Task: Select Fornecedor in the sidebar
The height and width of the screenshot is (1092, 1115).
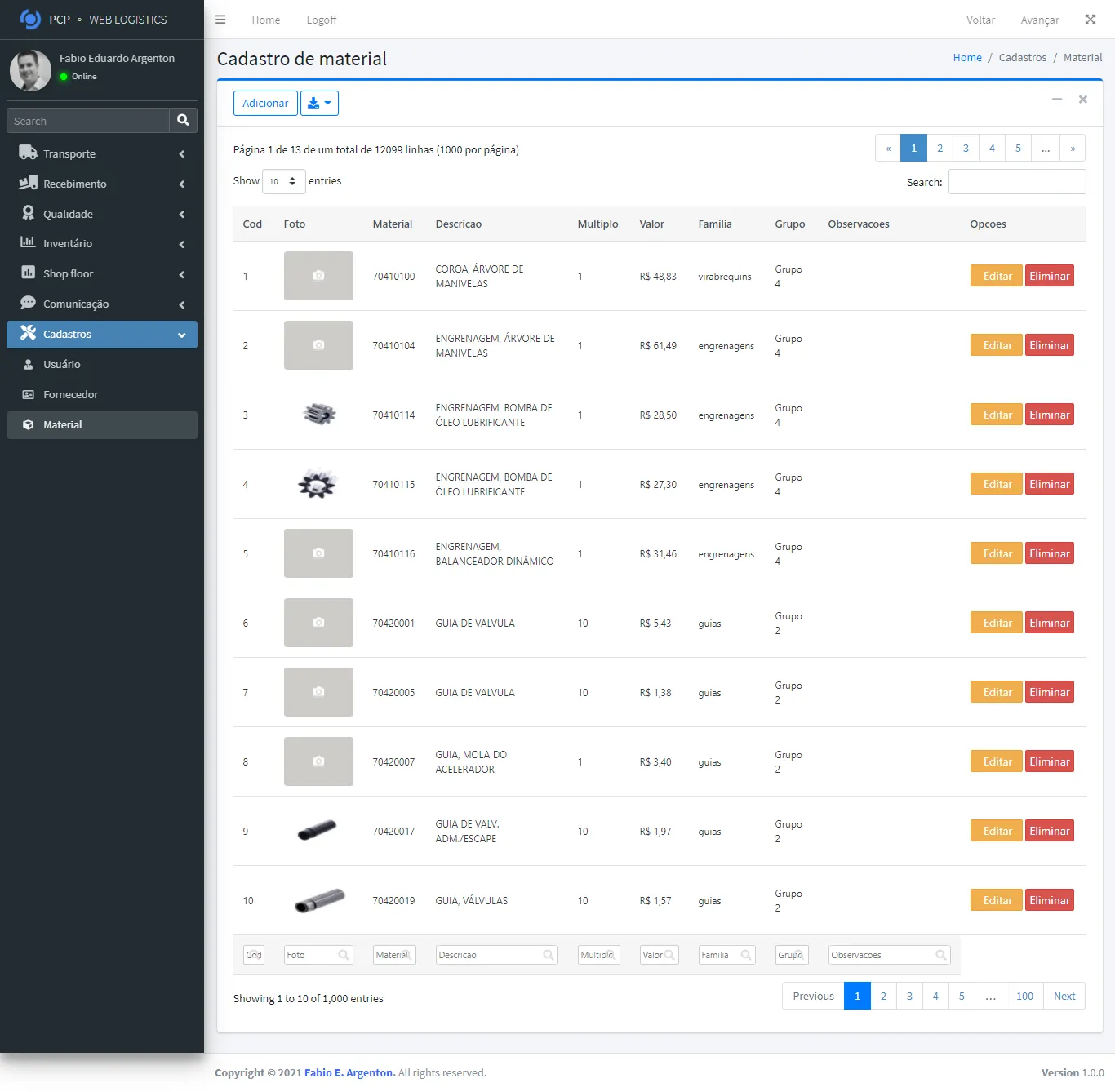Action: click(x=70, y=395)
